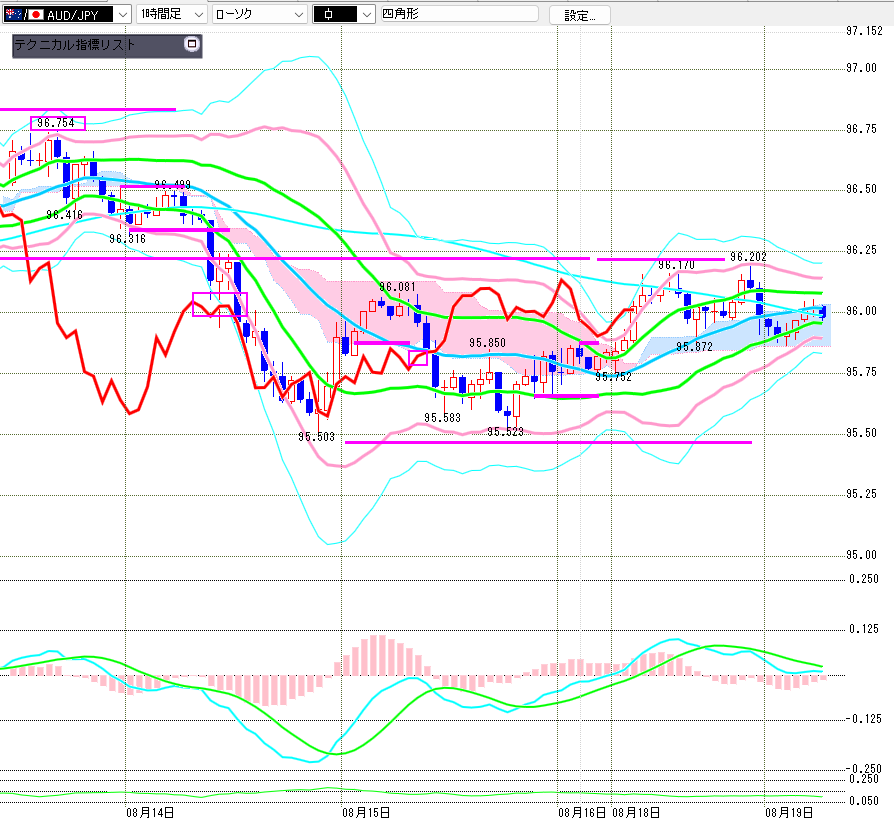Click the 08月19日 date label
Viewport: 894px width, 819px height.
[789, 813]
